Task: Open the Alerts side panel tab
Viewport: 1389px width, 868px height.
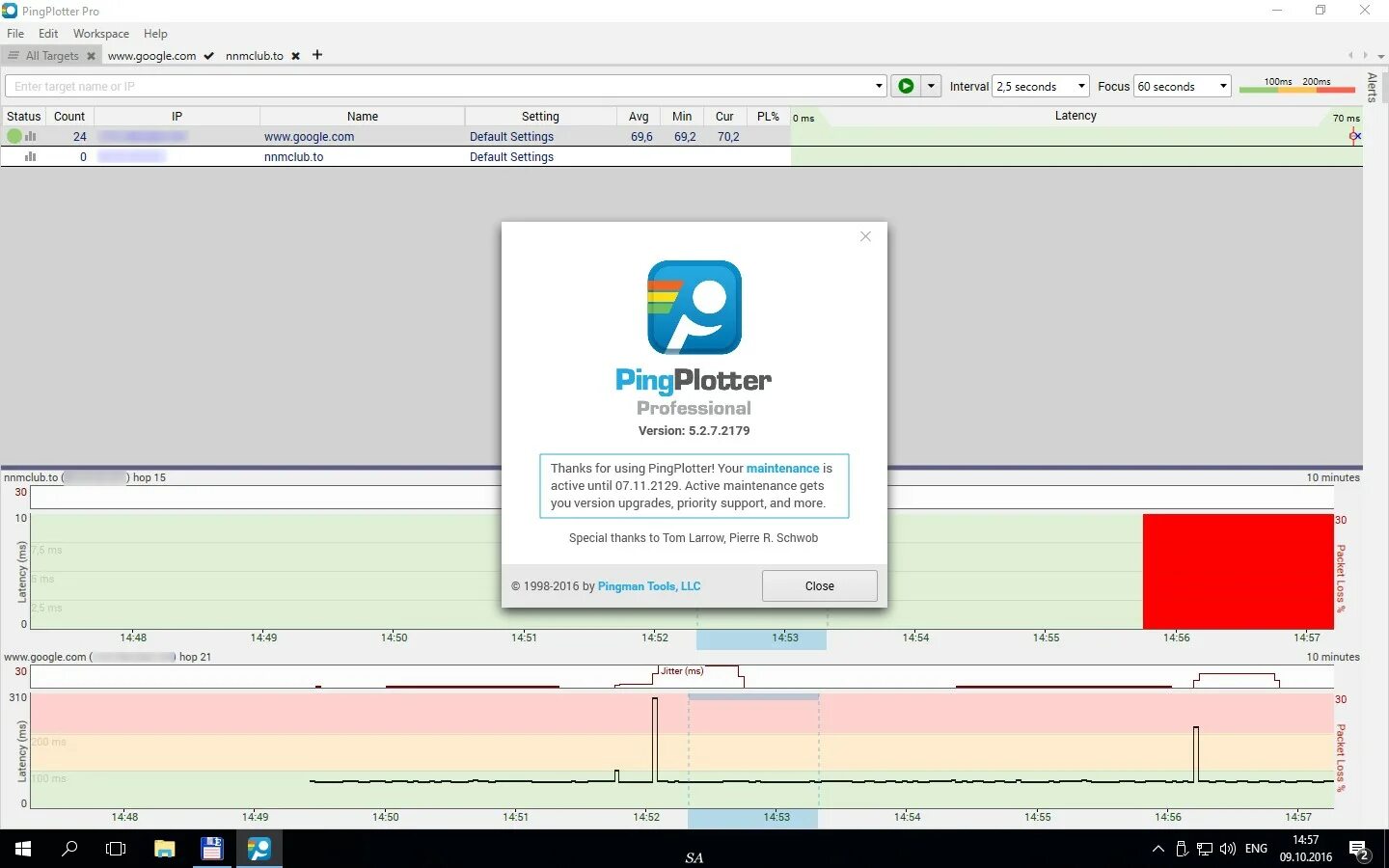Action: tap(1372, 87)
